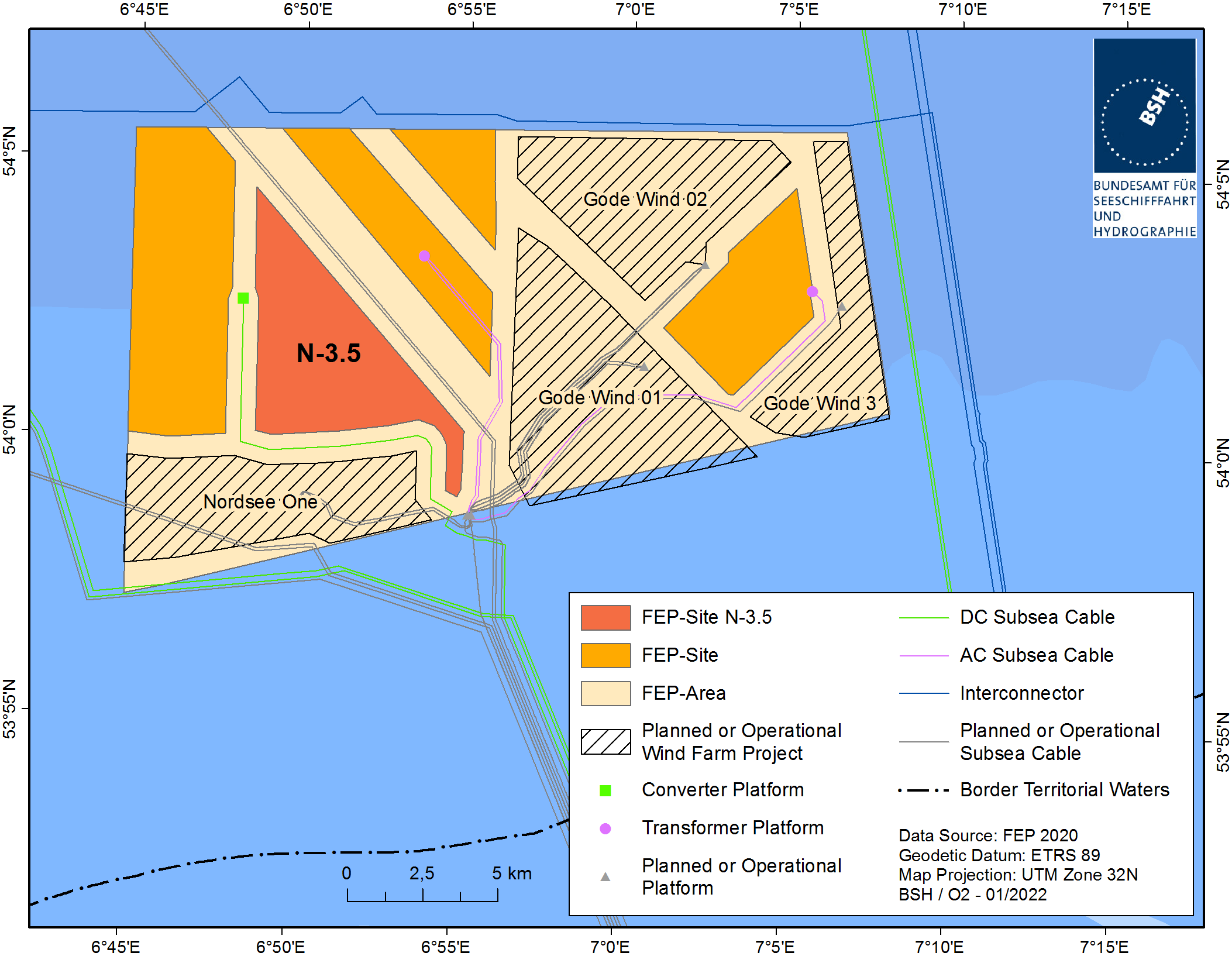Screen dimensions: 1232x956
Task: Click the BSH / O2 - 01/2022 text
Action: pyautogui.click(x=972, y=895)
